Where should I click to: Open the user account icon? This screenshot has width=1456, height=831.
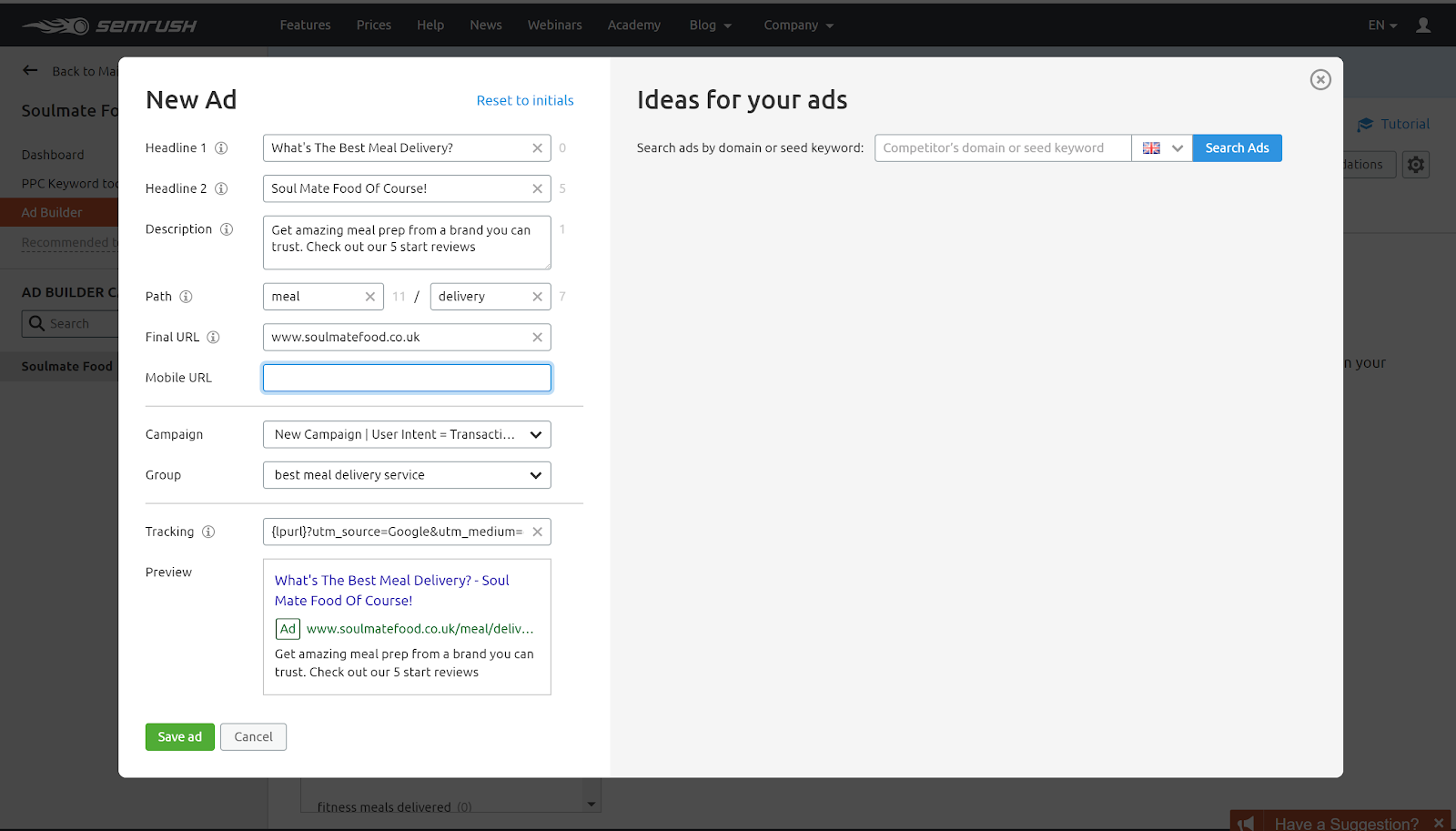[1423, 25]
